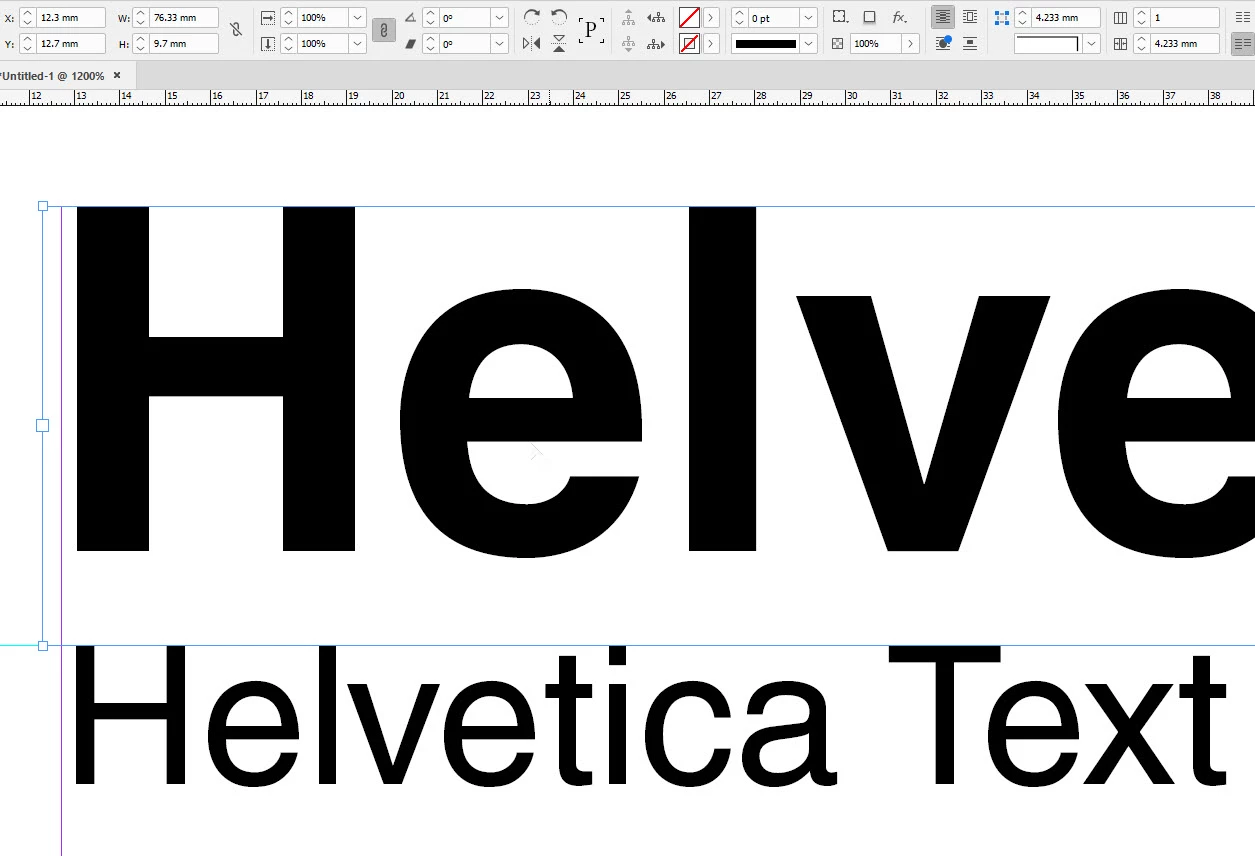
Task: Close the Untitled-1 document tab
Action: pos(117,75)
